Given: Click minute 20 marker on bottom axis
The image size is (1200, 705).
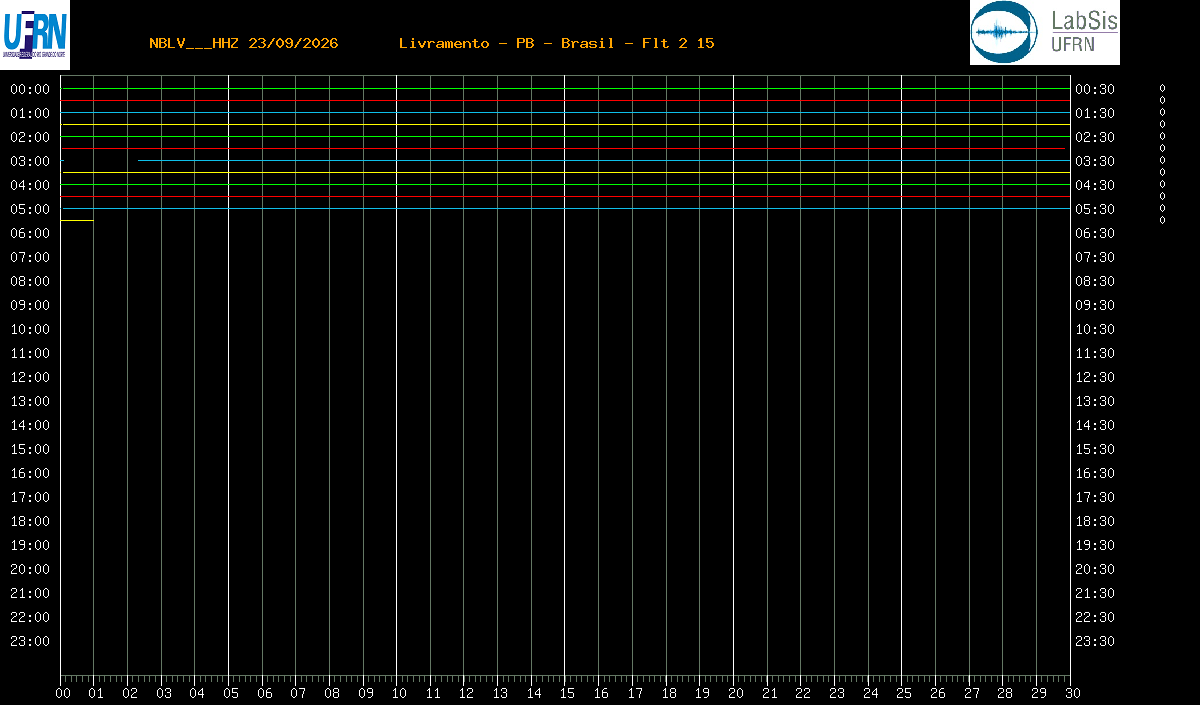Looking at the screenshot, I should (737, 693).
